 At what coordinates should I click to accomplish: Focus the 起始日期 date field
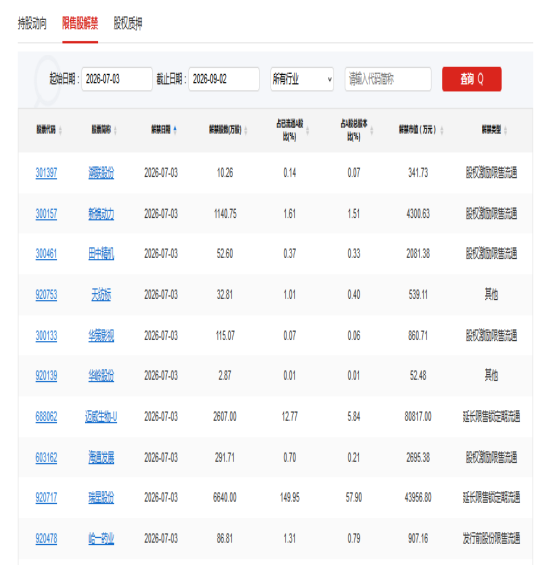117,79
